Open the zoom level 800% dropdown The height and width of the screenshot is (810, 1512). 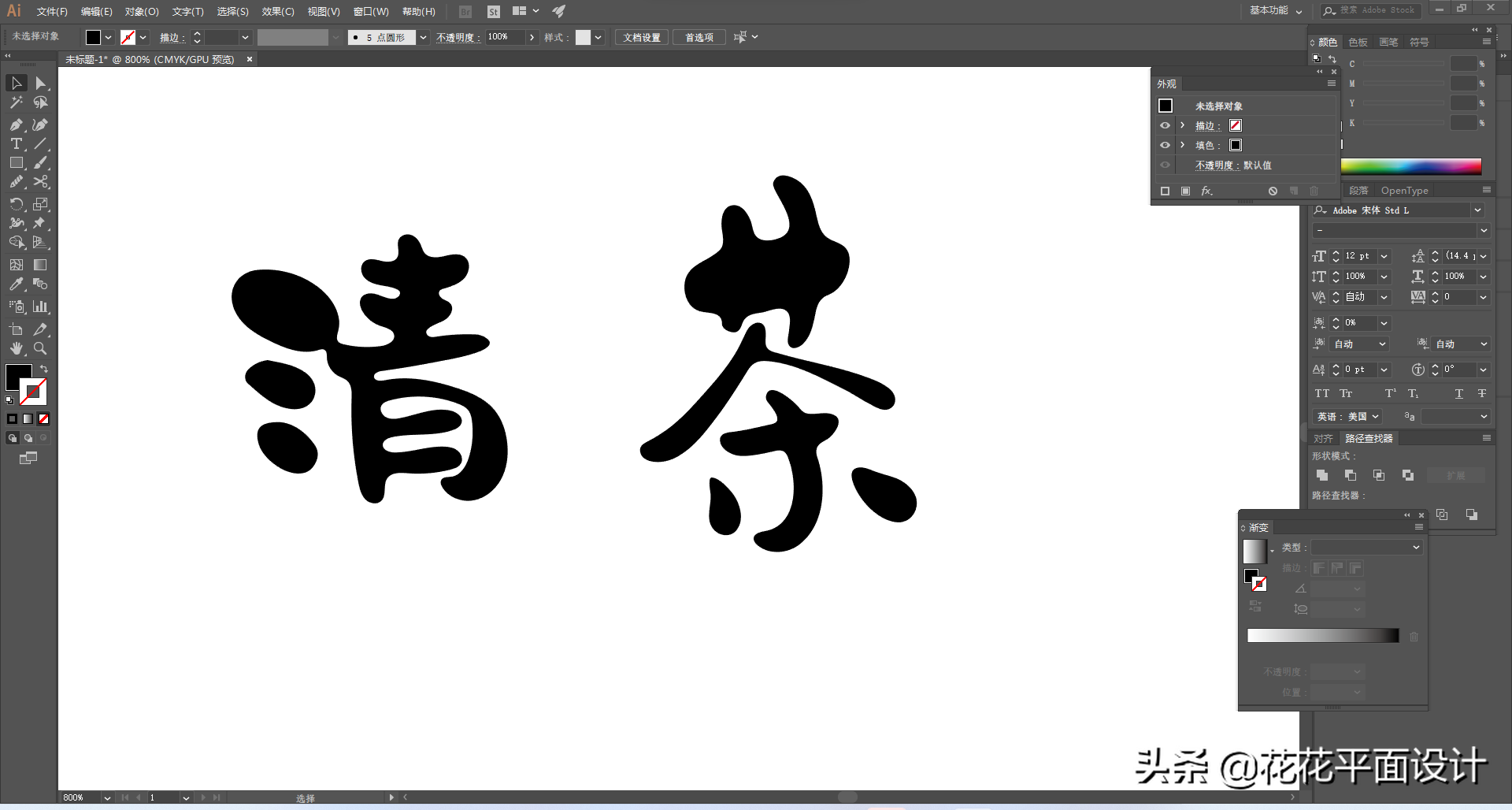coord(107,797)
